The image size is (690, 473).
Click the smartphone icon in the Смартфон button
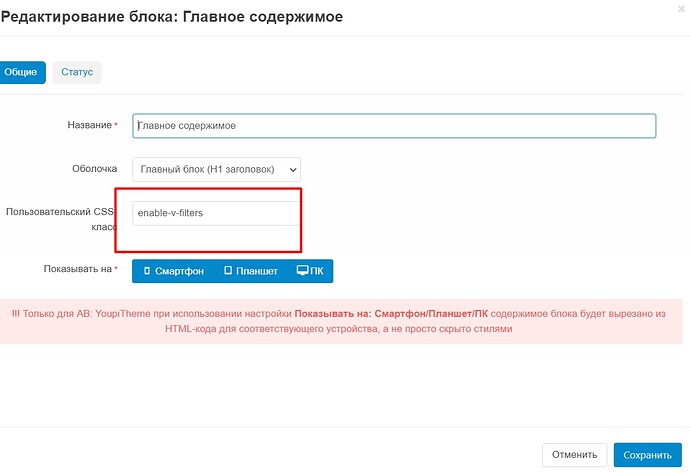tap(147, 271)
